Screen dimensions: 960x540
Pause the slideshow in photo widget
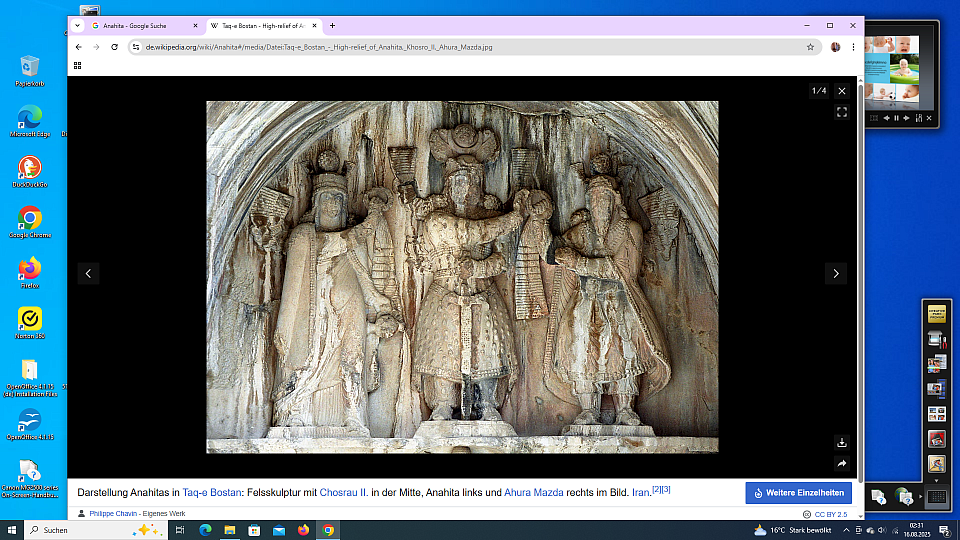896,118
